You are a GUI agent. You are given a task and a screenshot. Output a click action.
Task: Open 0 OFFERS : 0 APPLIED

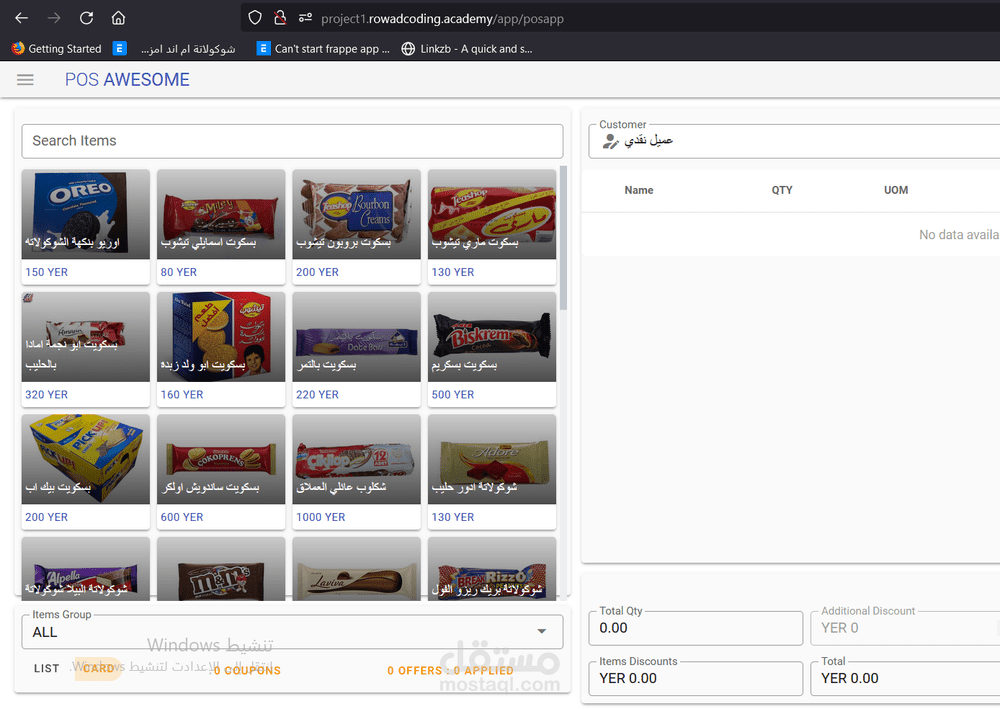click(450, 671)
